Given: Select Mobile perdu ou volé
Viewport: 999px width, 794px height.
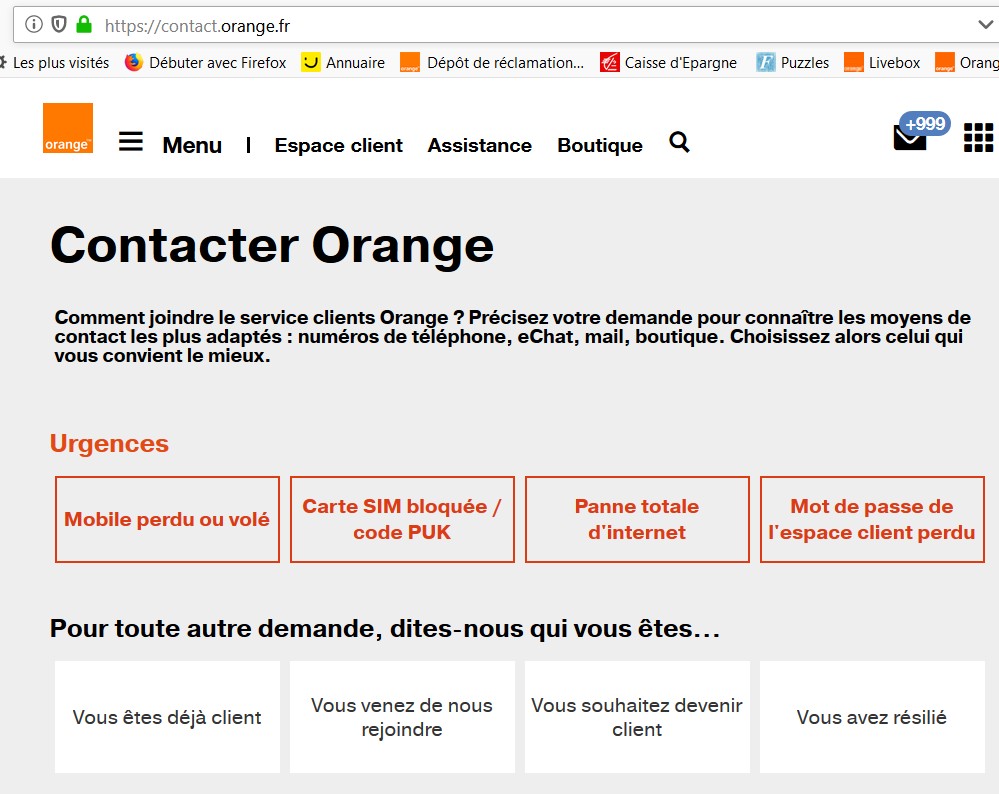Looking at the screenshot, I should tap(167, 519).
